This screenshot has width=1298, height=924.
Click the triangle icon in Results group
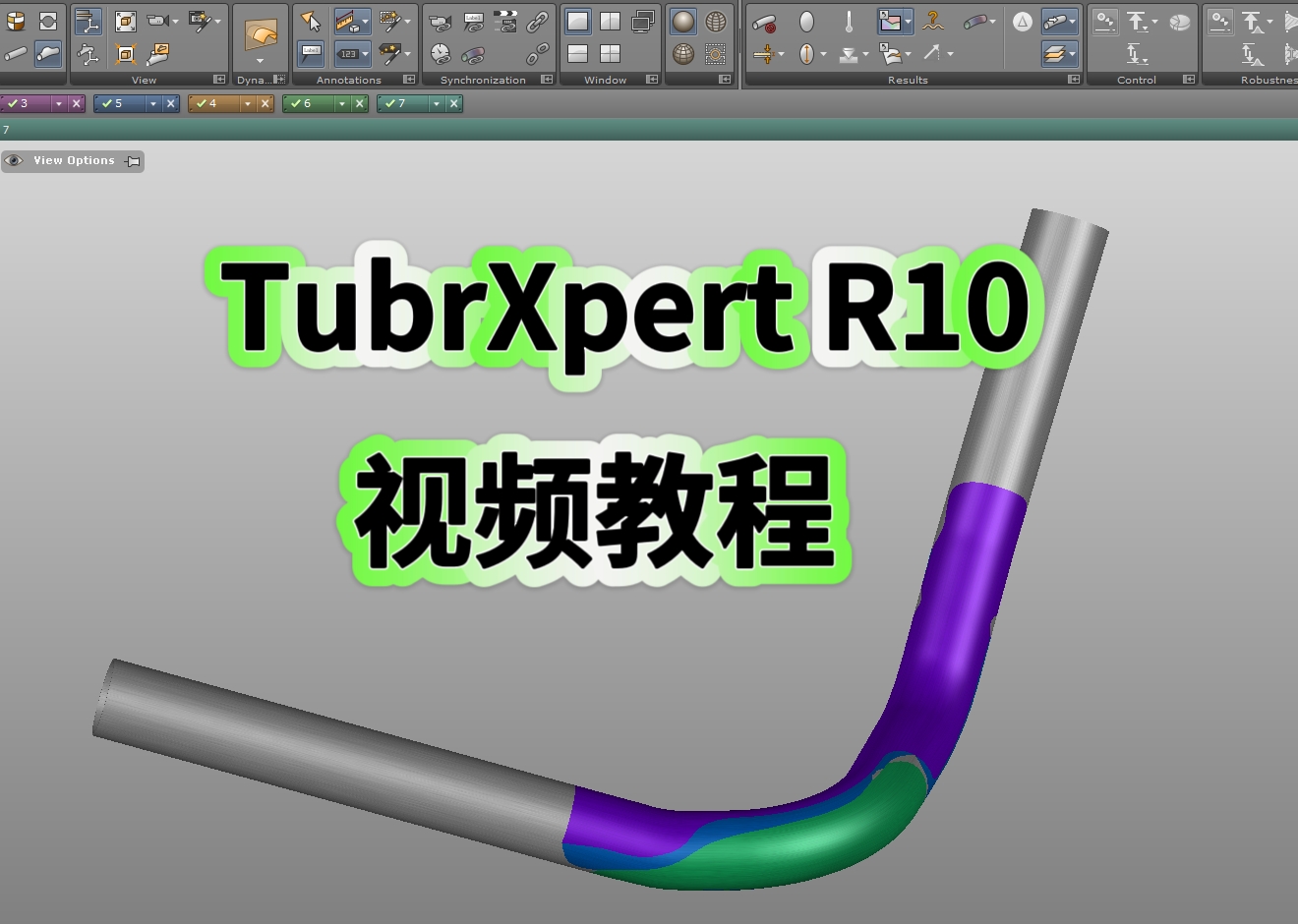1023,21
